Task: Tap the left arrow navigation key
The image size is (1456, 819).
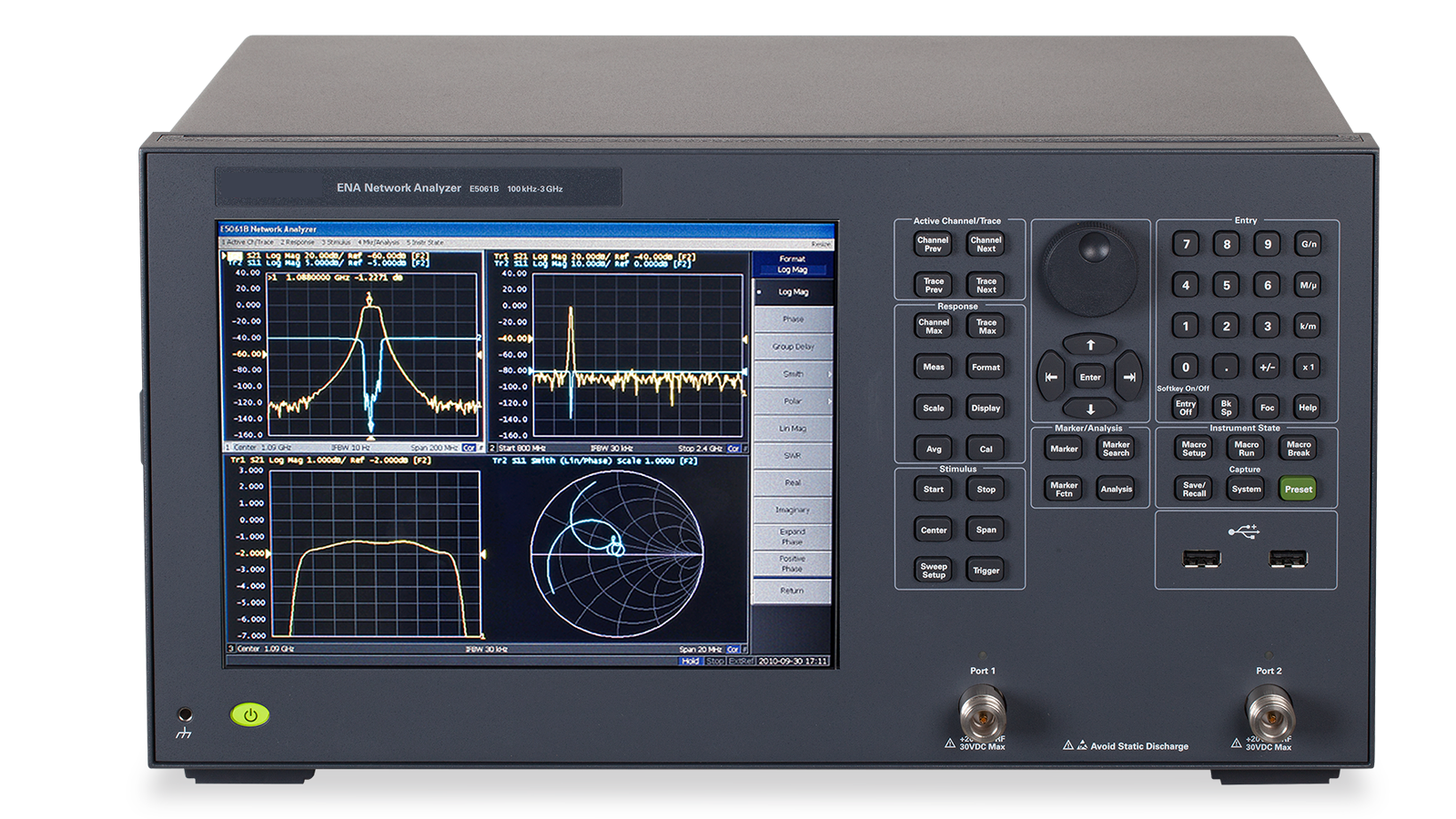Action: tap(1051, 377)
